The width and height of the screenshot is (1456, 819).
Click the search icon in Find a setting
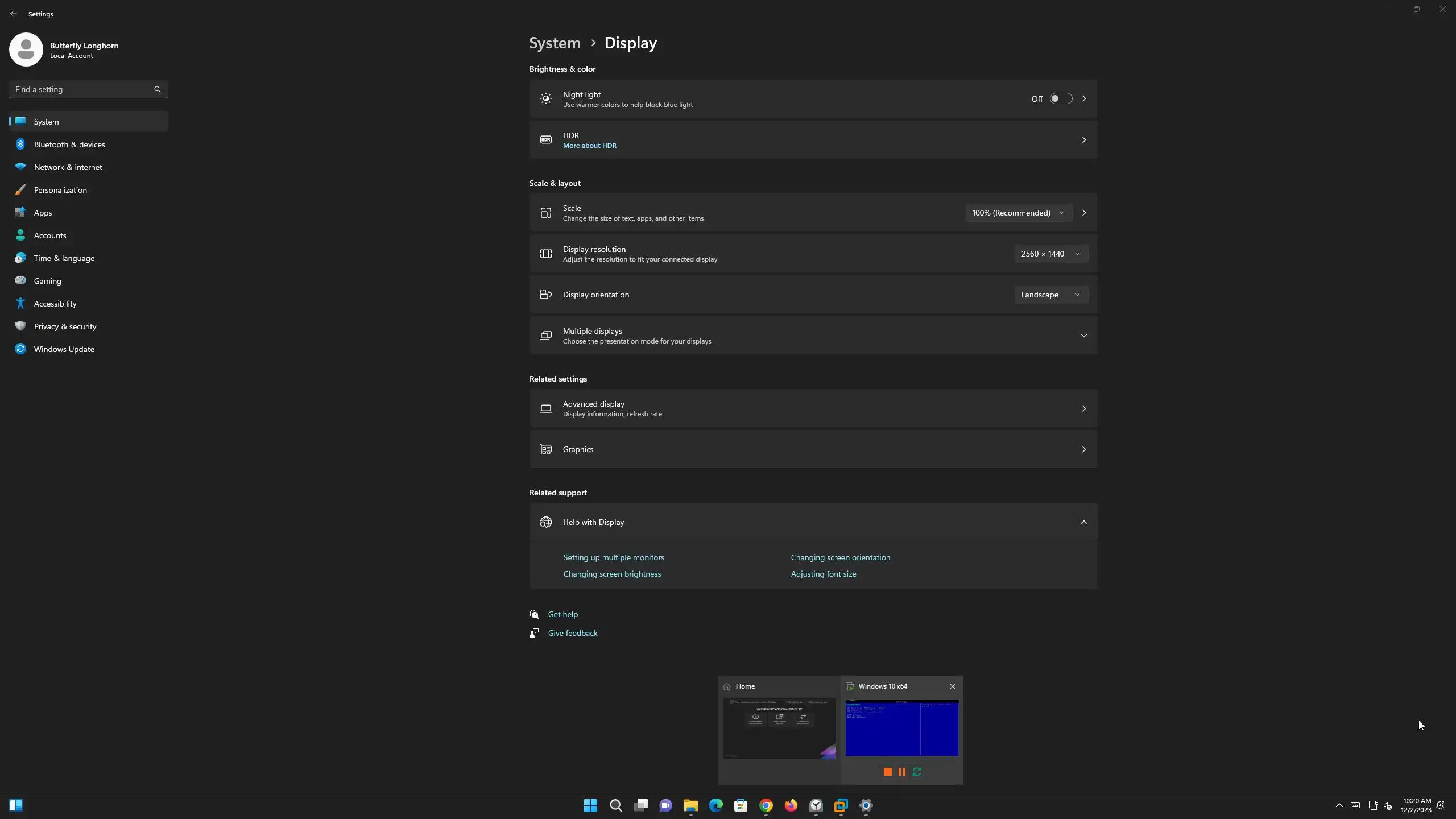tap(158, 89)
